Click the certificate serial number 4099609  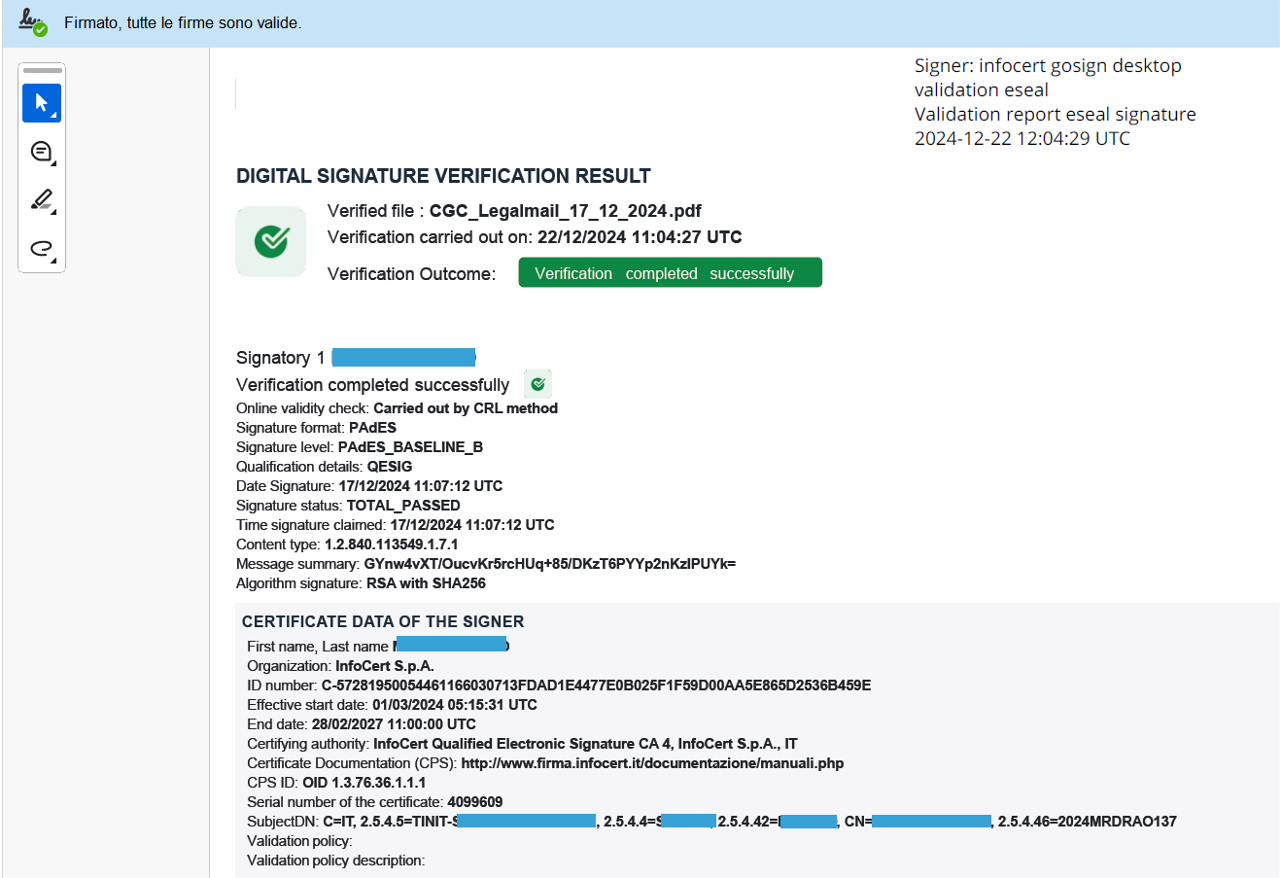[x=474, y=802]
